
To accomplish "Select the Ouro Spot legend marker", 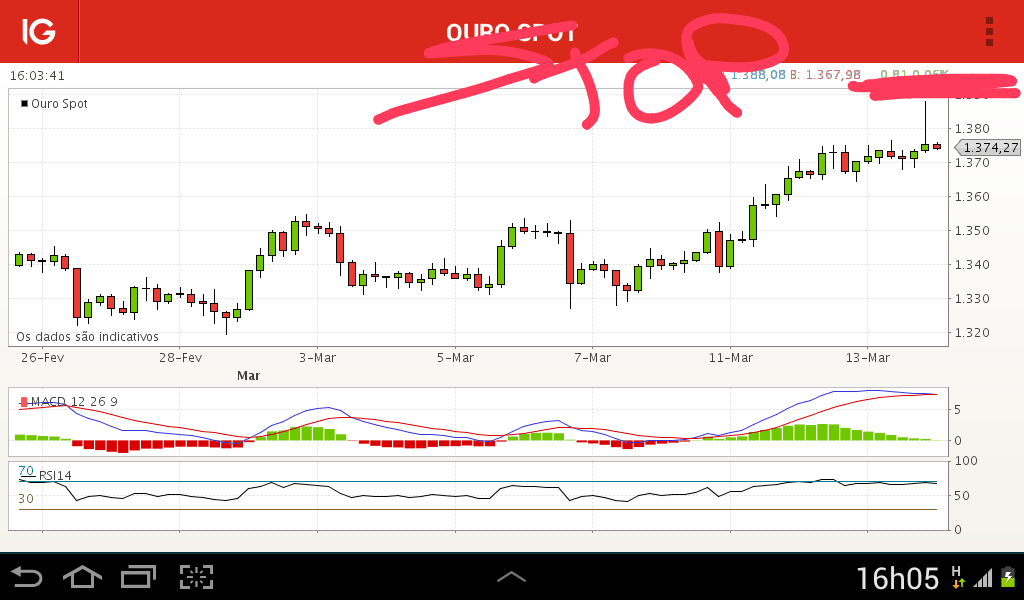I will click(x=25, y=104).
